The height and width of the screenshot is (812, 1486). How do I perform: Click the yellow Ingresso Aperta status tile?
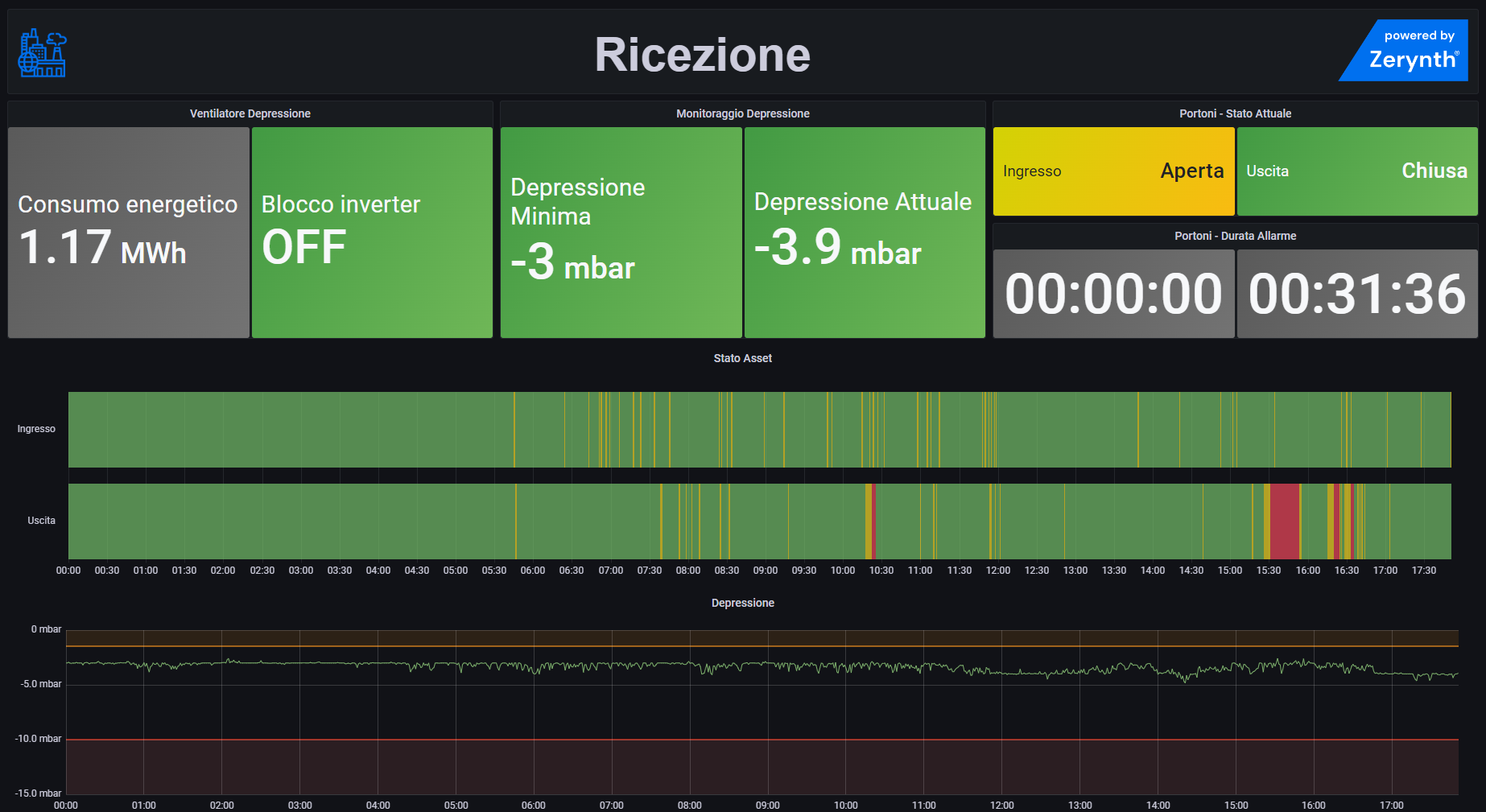[1113, 171]
